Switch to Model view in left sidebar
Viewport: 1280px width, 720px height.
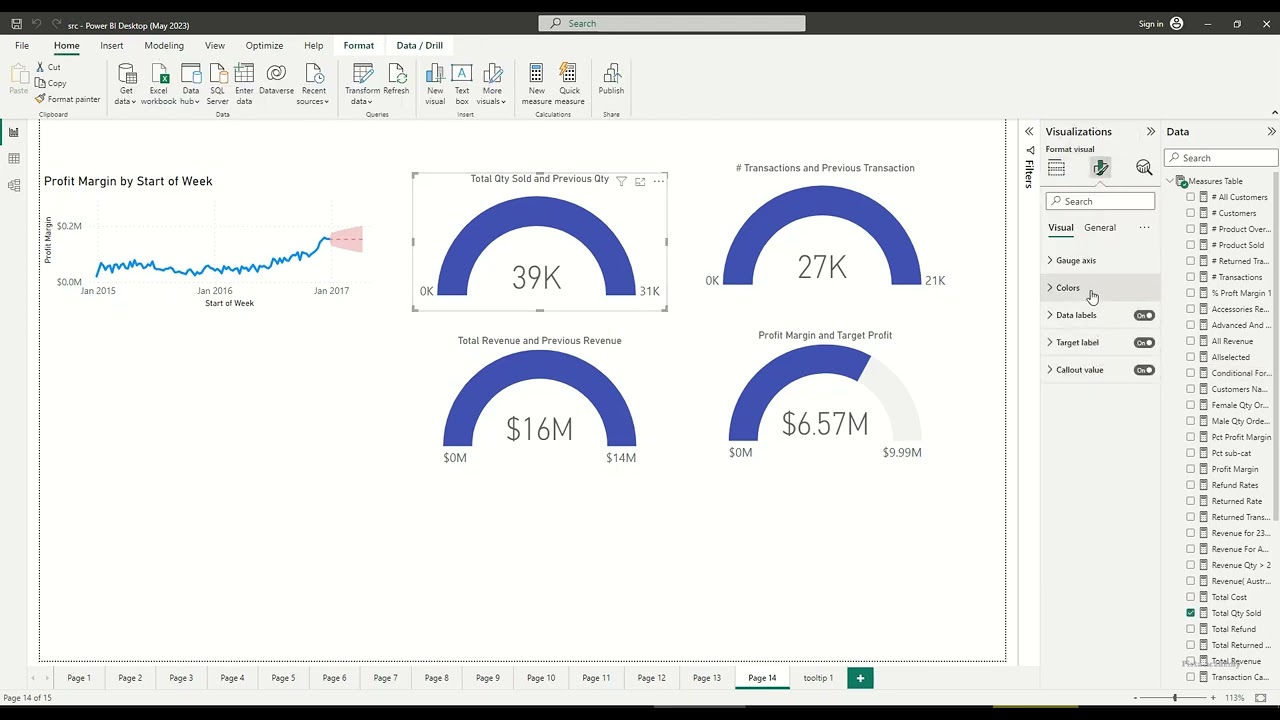click(x=14, y=186)
